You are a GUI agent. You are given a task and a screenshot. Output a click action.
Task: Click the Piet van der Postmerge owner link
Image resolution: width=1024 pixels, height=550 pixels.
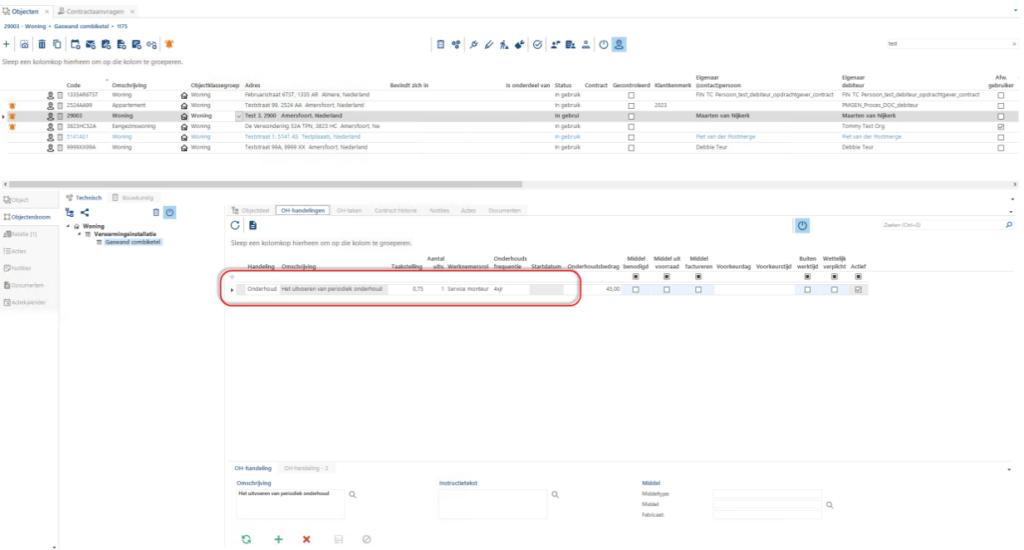point(724,137)
